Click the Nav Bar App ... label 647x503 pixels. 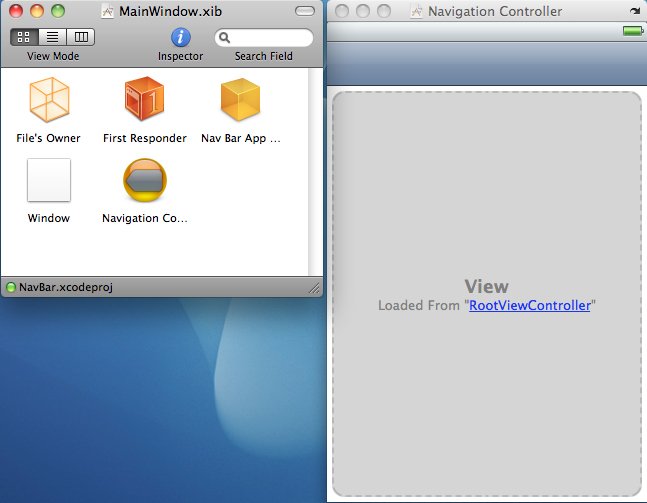click(x=241, y=138)
